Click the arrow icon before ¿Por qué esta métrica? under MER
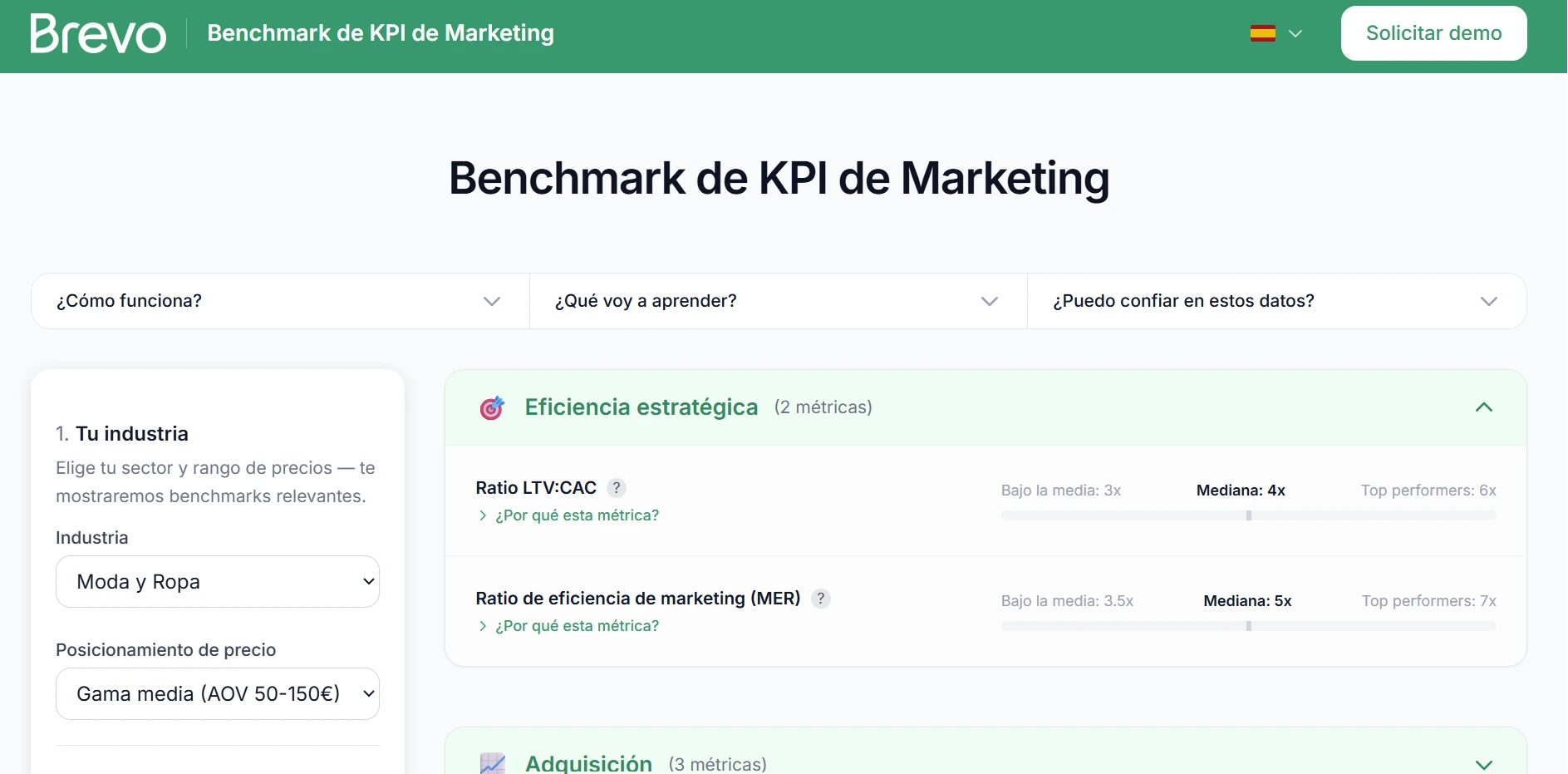Viewport: 1568px width, 774px height. pyautogui.click(x=482, y=626)
